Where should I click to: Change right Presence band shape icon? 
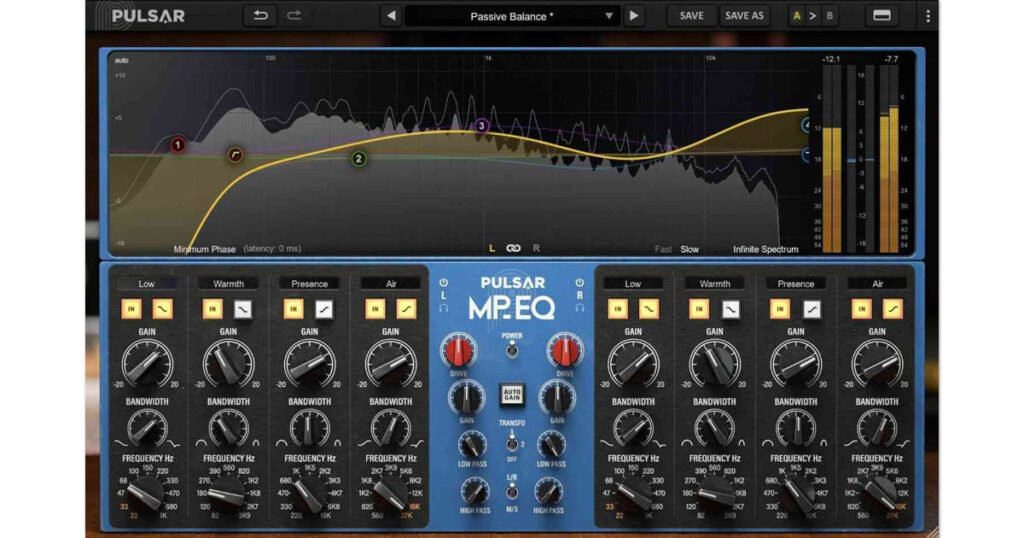pos(811,309)
